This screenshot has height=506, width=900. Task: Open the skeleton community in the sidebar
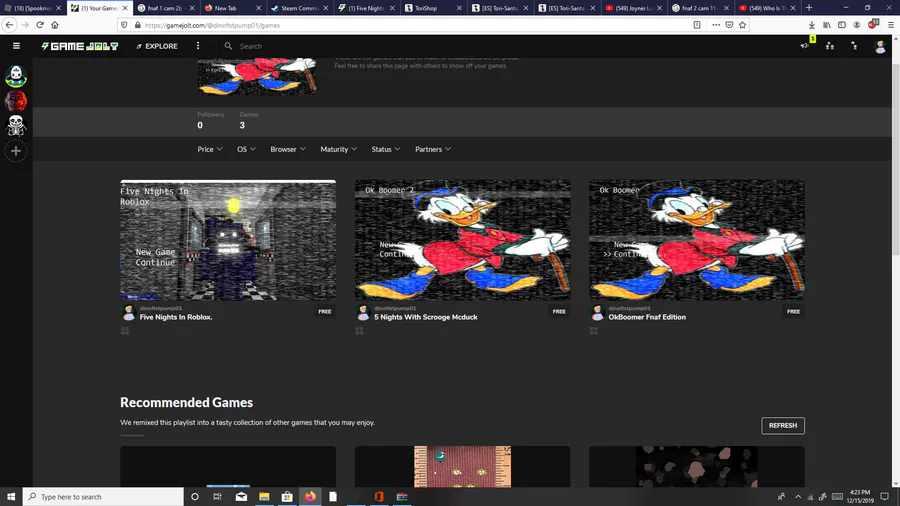[16, 126]
